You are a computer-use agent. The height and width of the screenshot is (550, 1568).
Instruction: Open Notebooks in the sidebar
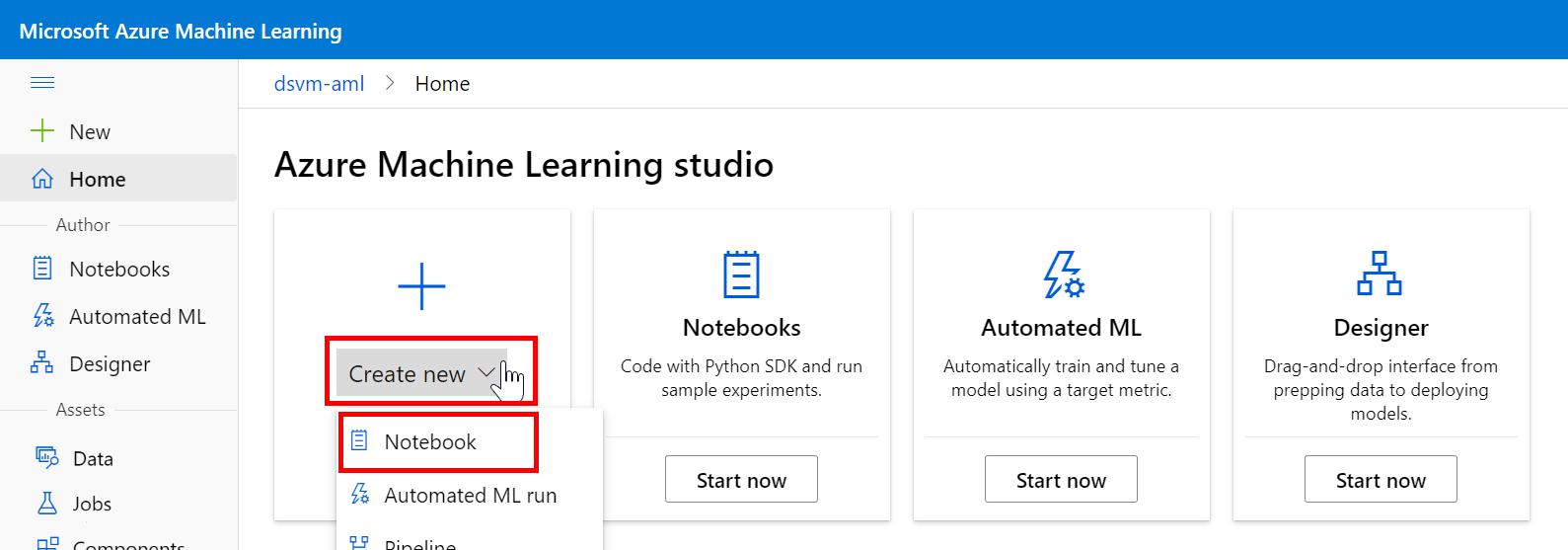pos(118,269)
